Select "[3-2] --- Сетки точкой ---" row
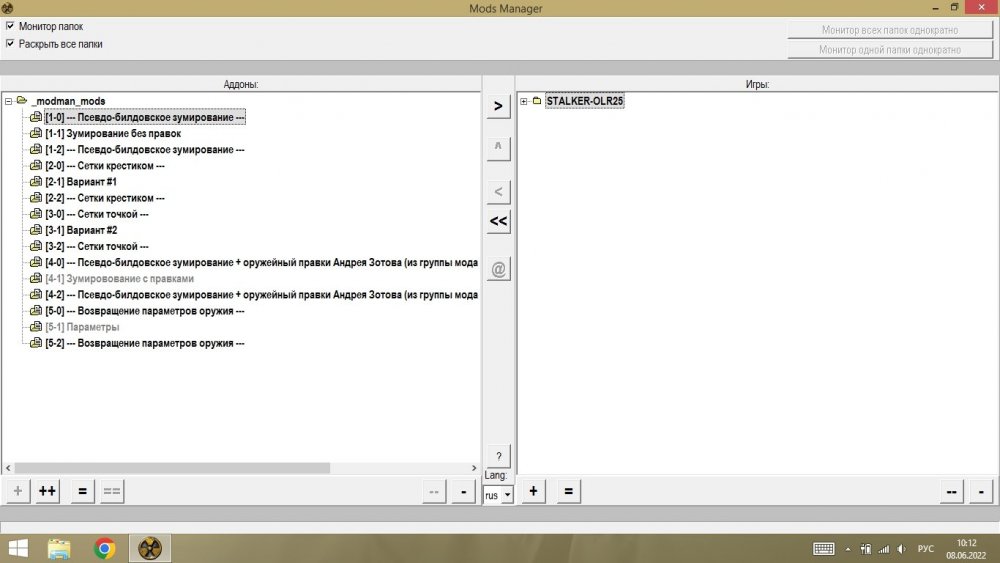The height and width of the screenshot is (563, 1000). pos(97,246)
